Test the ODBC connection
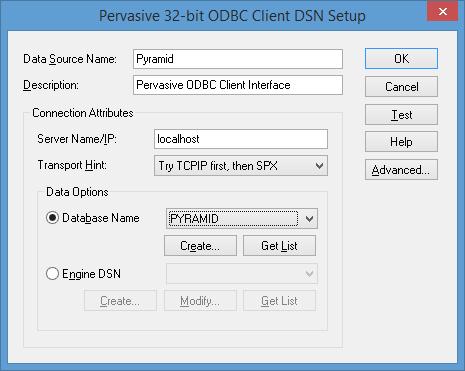 (x=401, y=115)
